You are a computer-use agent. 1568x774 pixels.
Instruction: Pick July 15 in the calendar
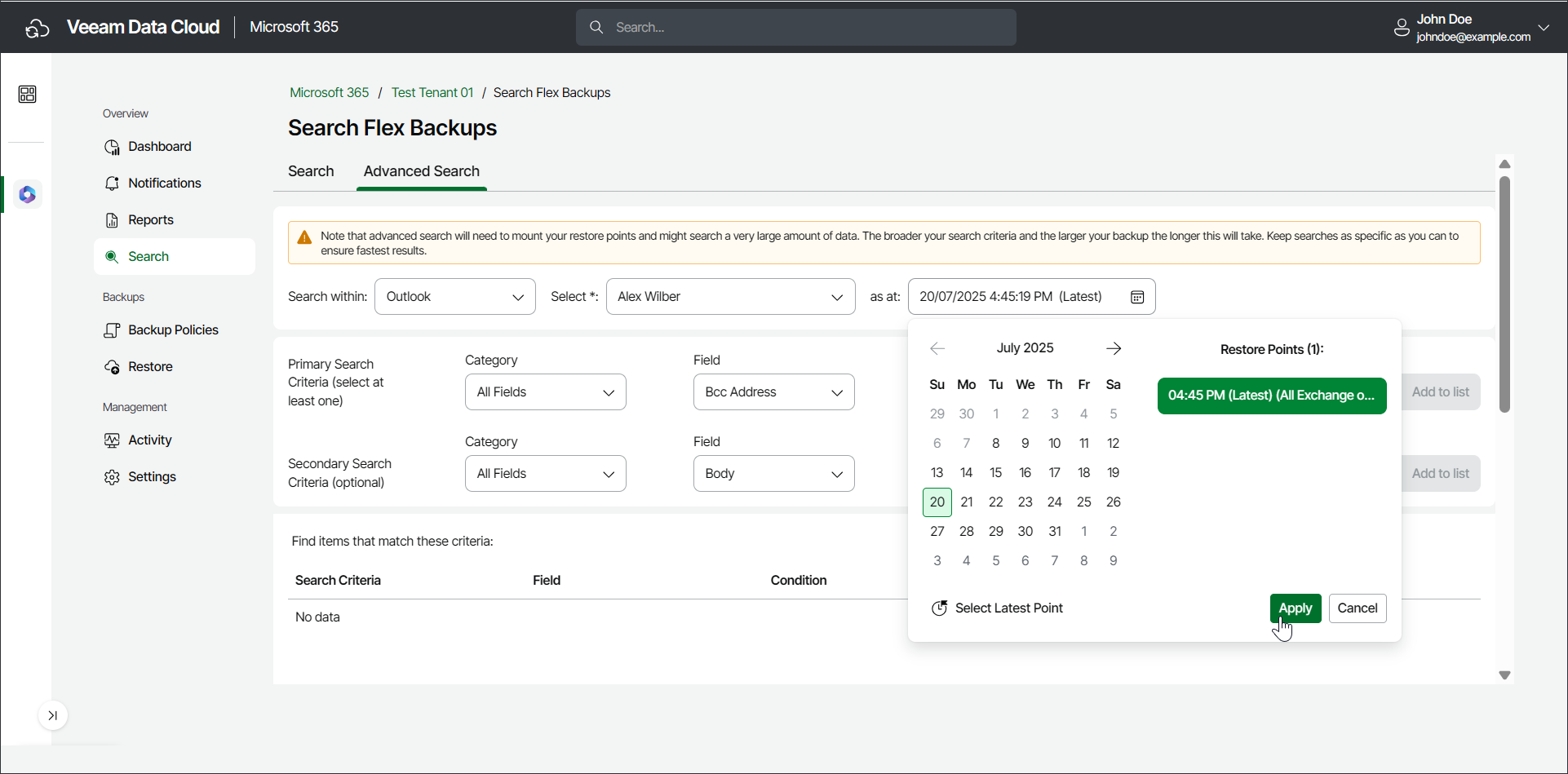pyautogui.click(x=996, y=473)
